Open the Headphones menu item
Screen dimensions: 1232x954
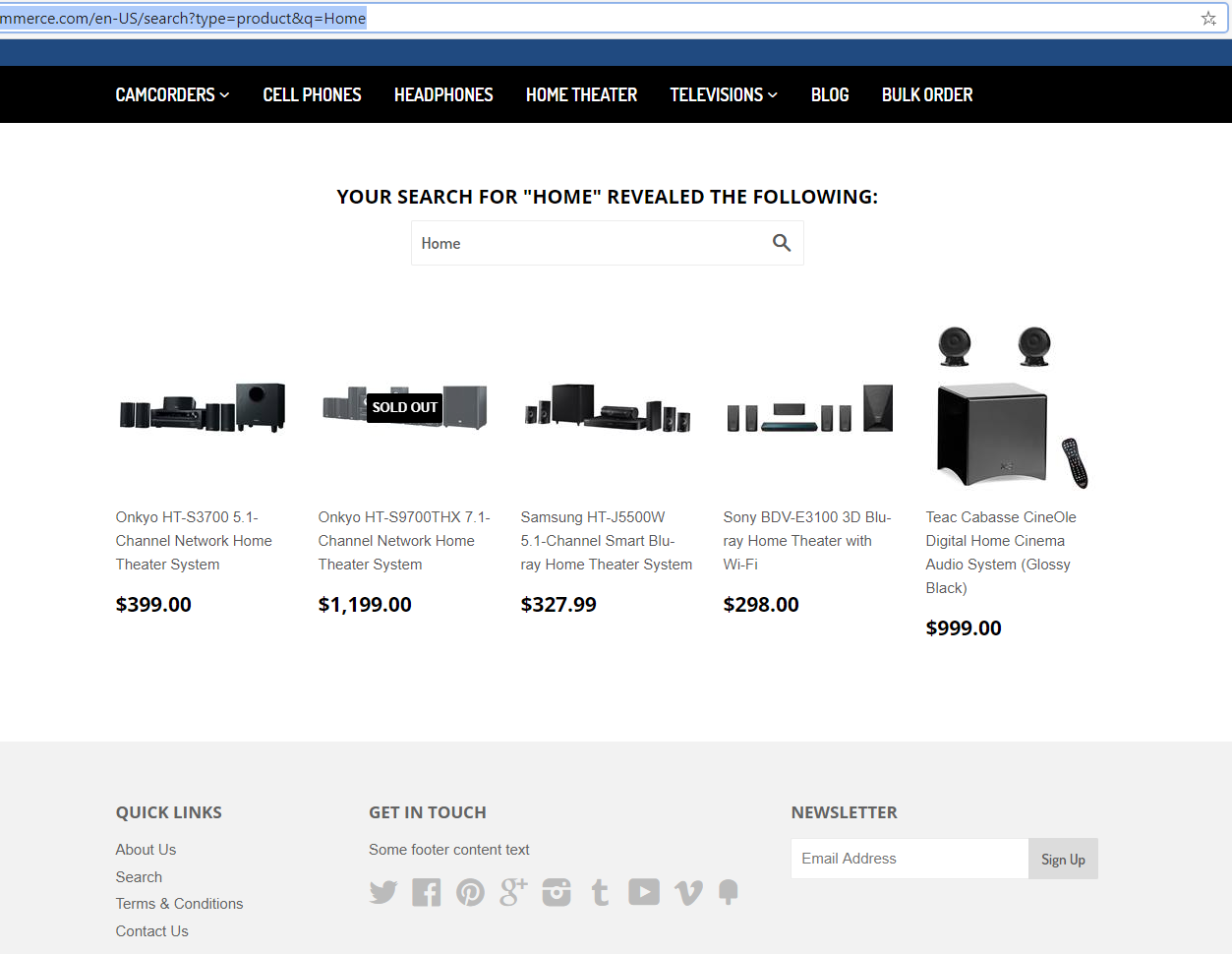coord(443,94)
